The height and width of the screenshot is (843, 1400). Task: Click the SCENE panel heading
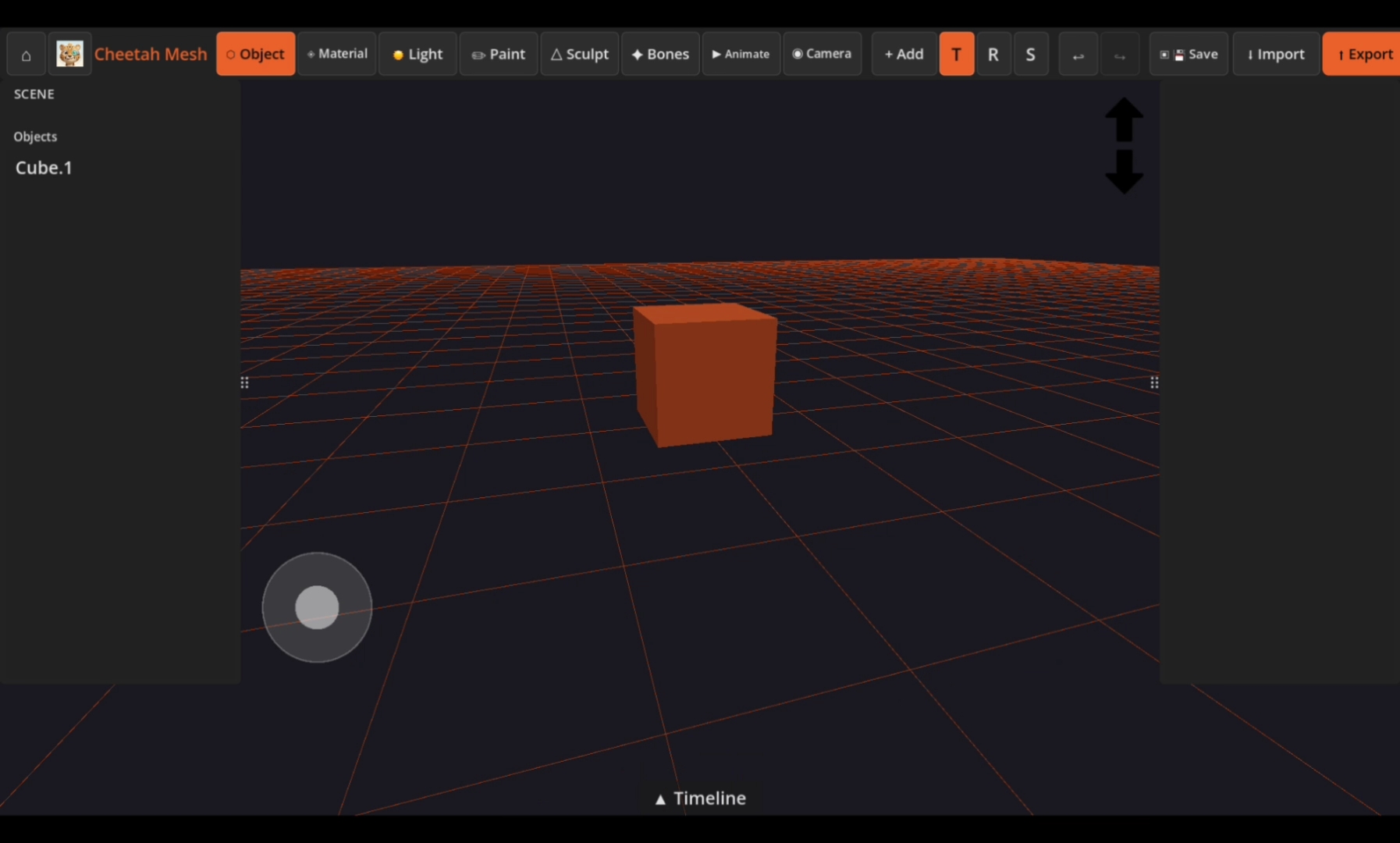(x=34, y=94)
